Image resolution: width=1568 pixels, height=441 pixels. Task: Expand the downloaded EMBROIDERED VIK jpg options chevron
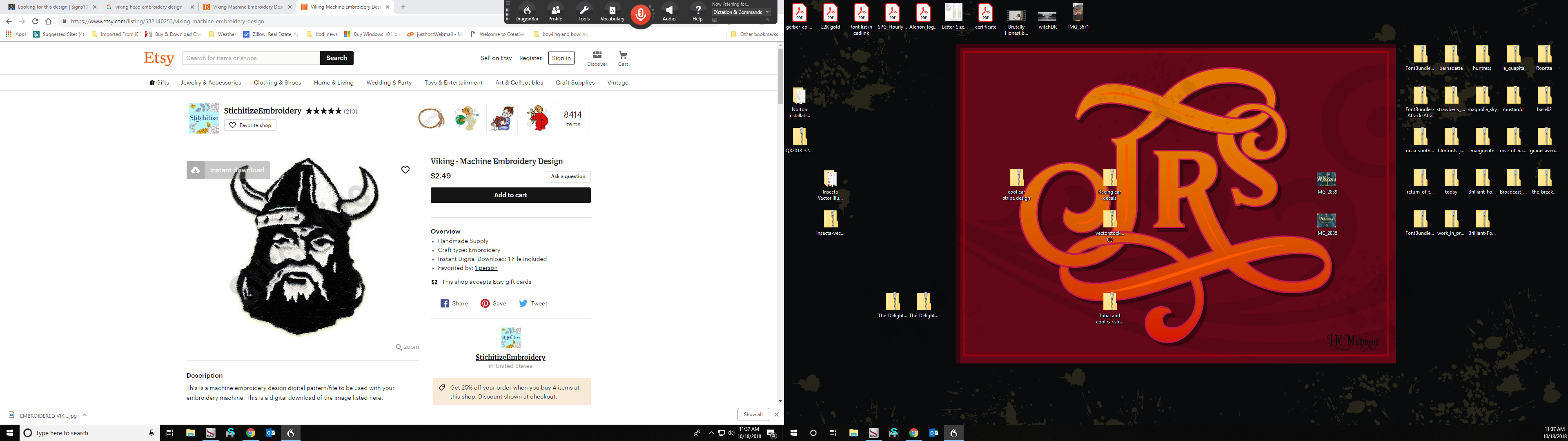tap(85, 415)
